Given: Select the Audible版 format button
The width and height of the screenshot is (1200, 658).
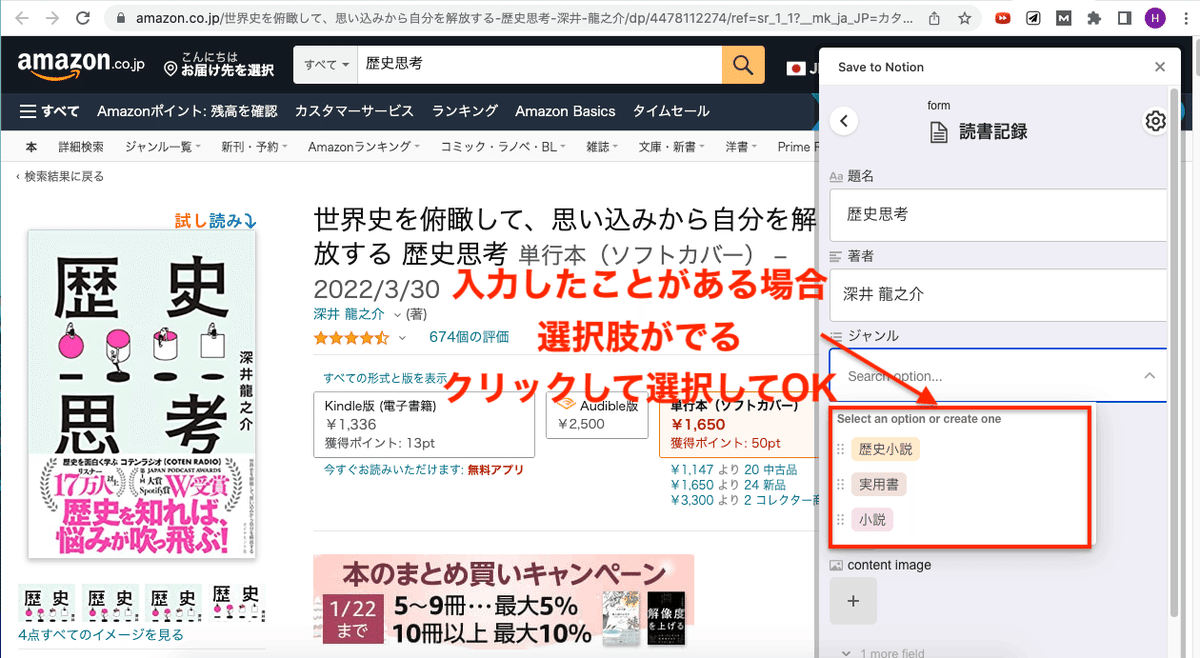Looking at the screenshot, I should click(598, 415).
